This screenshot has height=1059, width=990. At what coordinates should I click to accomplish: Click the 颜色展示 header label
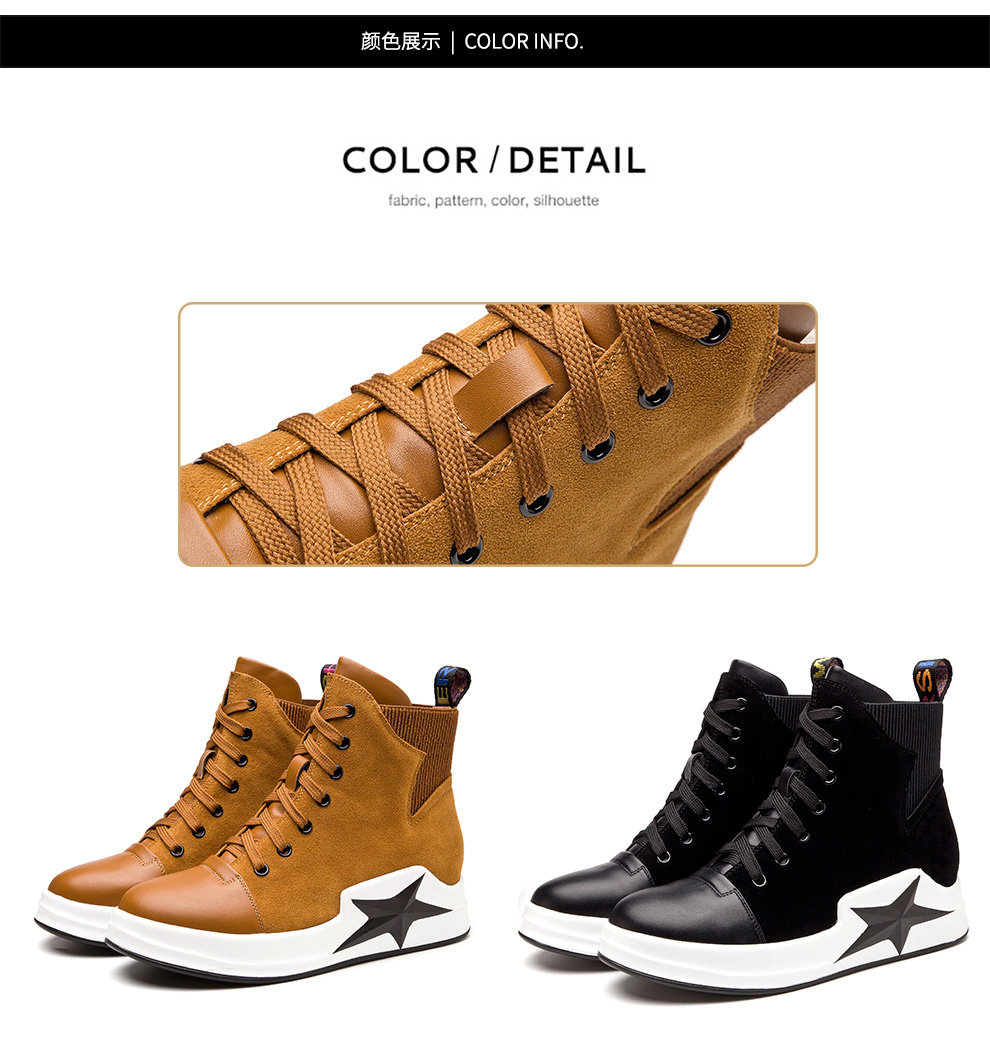coord(400,41)
